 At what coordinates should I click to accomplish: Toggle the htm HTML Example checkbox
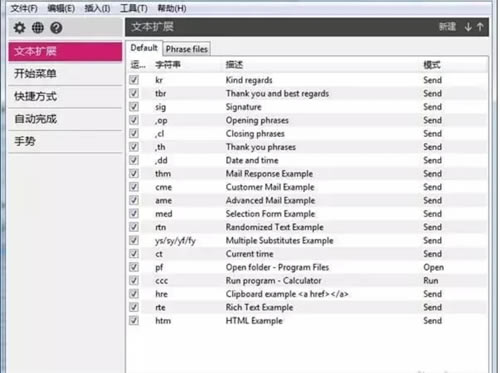pos(134,321)
